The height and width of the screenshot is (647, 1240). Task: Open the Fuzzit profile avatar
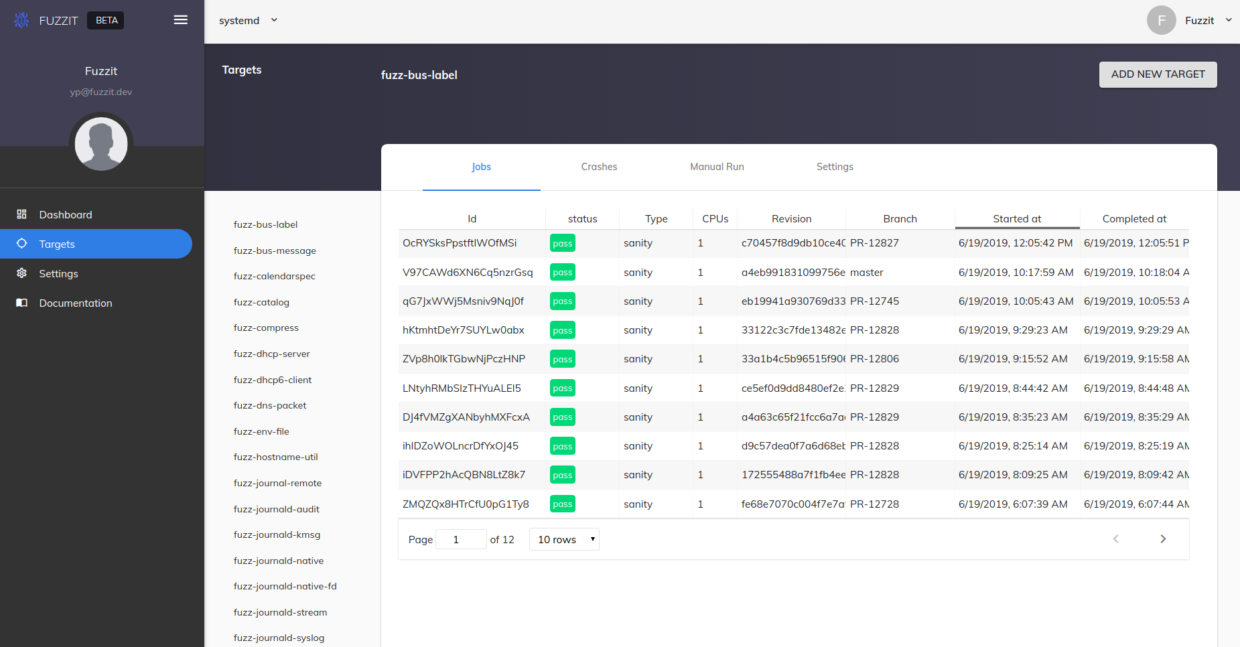(x=1160, y=19)
